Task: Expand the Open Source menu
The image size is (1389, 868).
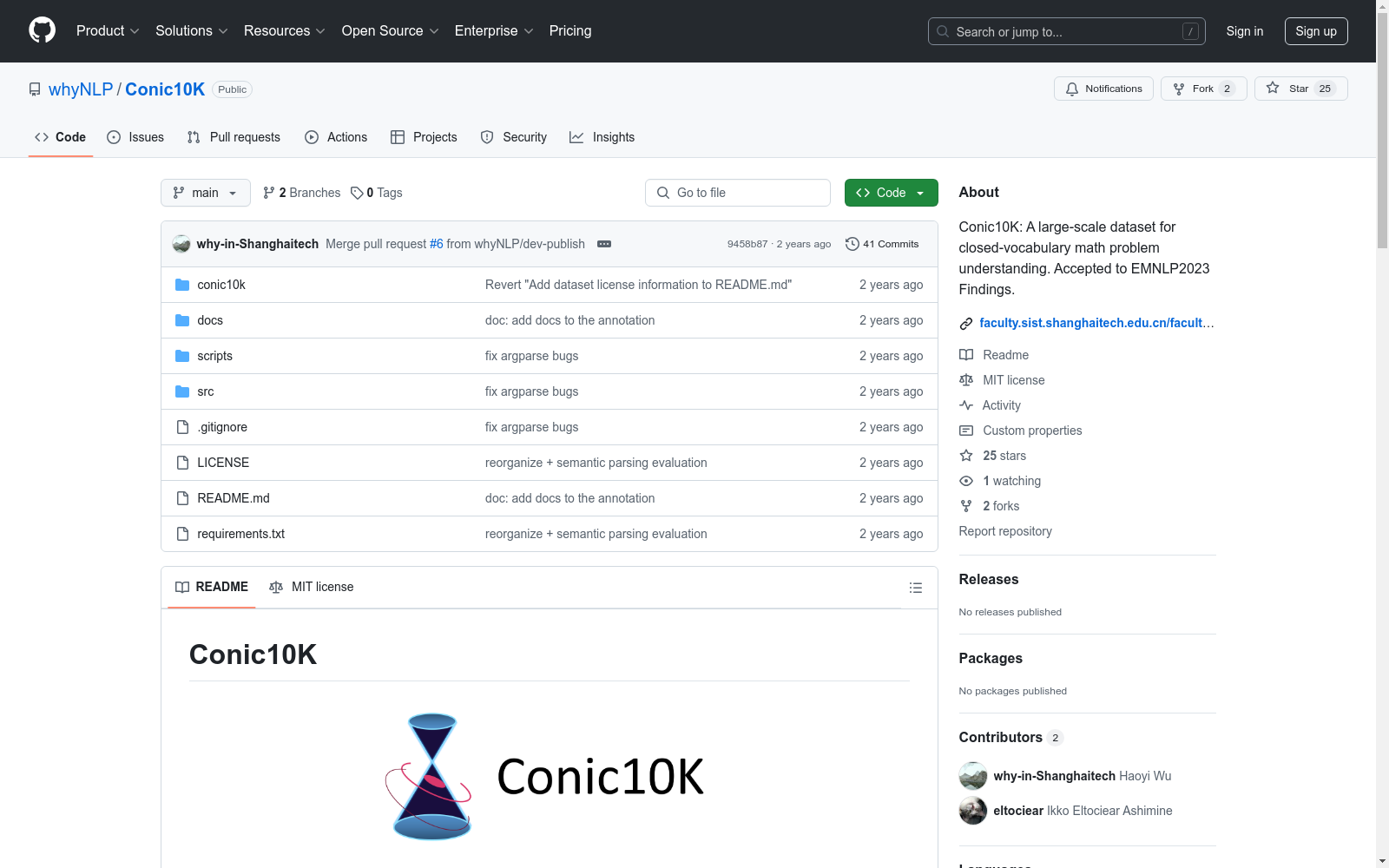Action: click(391, 31)
